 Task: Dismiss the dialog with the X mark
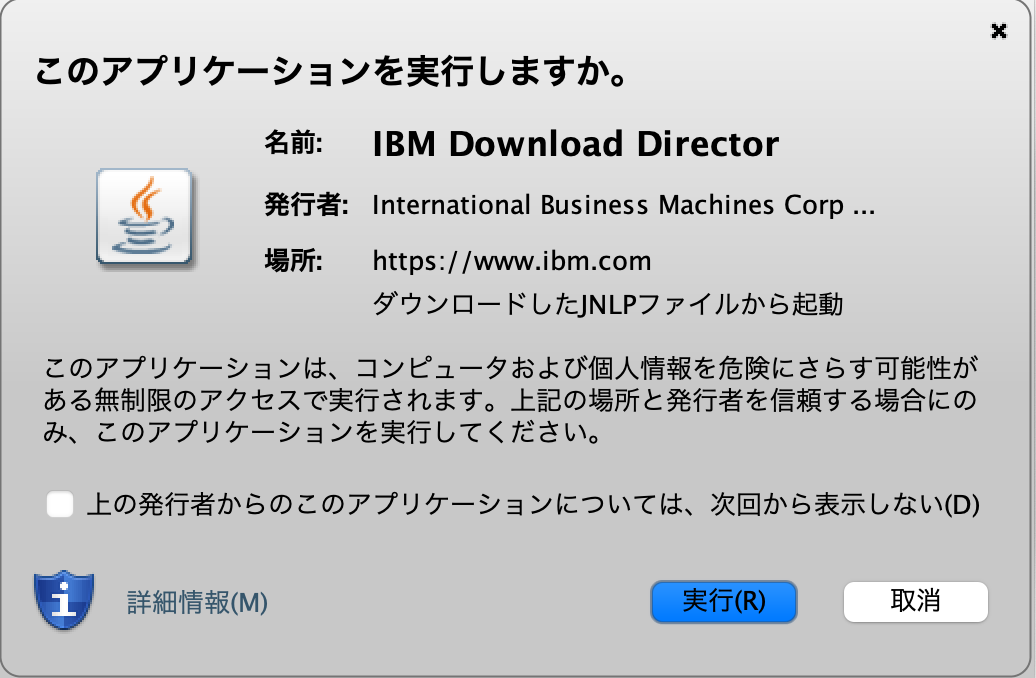[999, 32]
